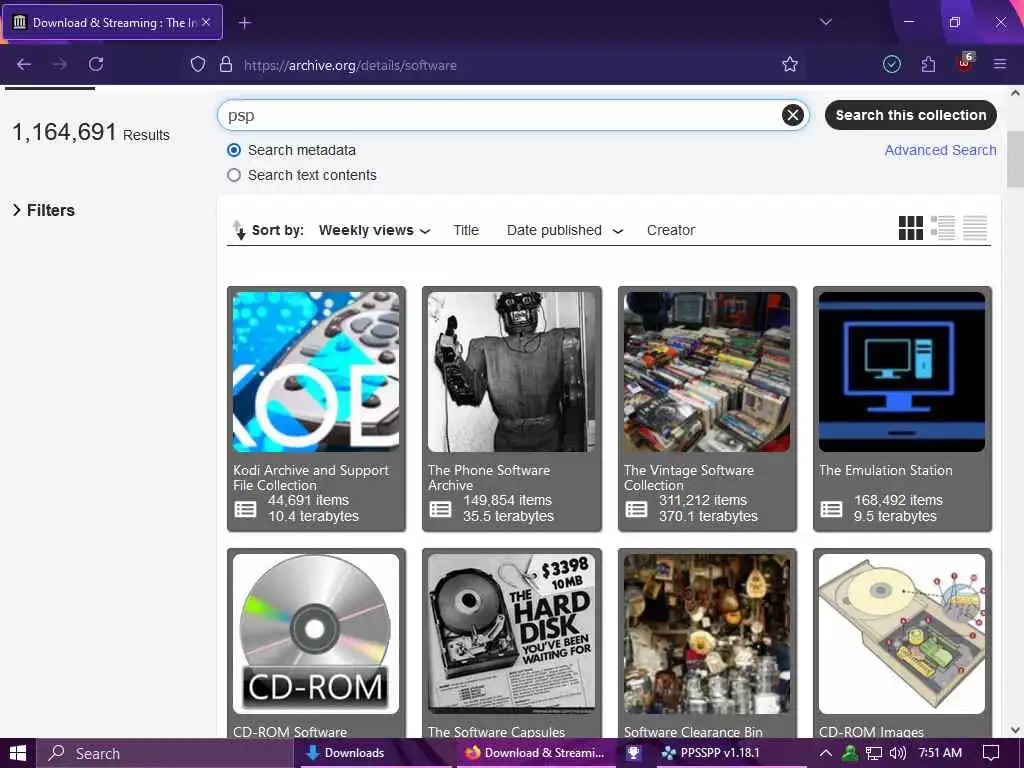This screenshot has width=1024, height=768.
Task: Open the Weekly views sort dropdown
Action: pyautogui.click(x=374, y=230)
